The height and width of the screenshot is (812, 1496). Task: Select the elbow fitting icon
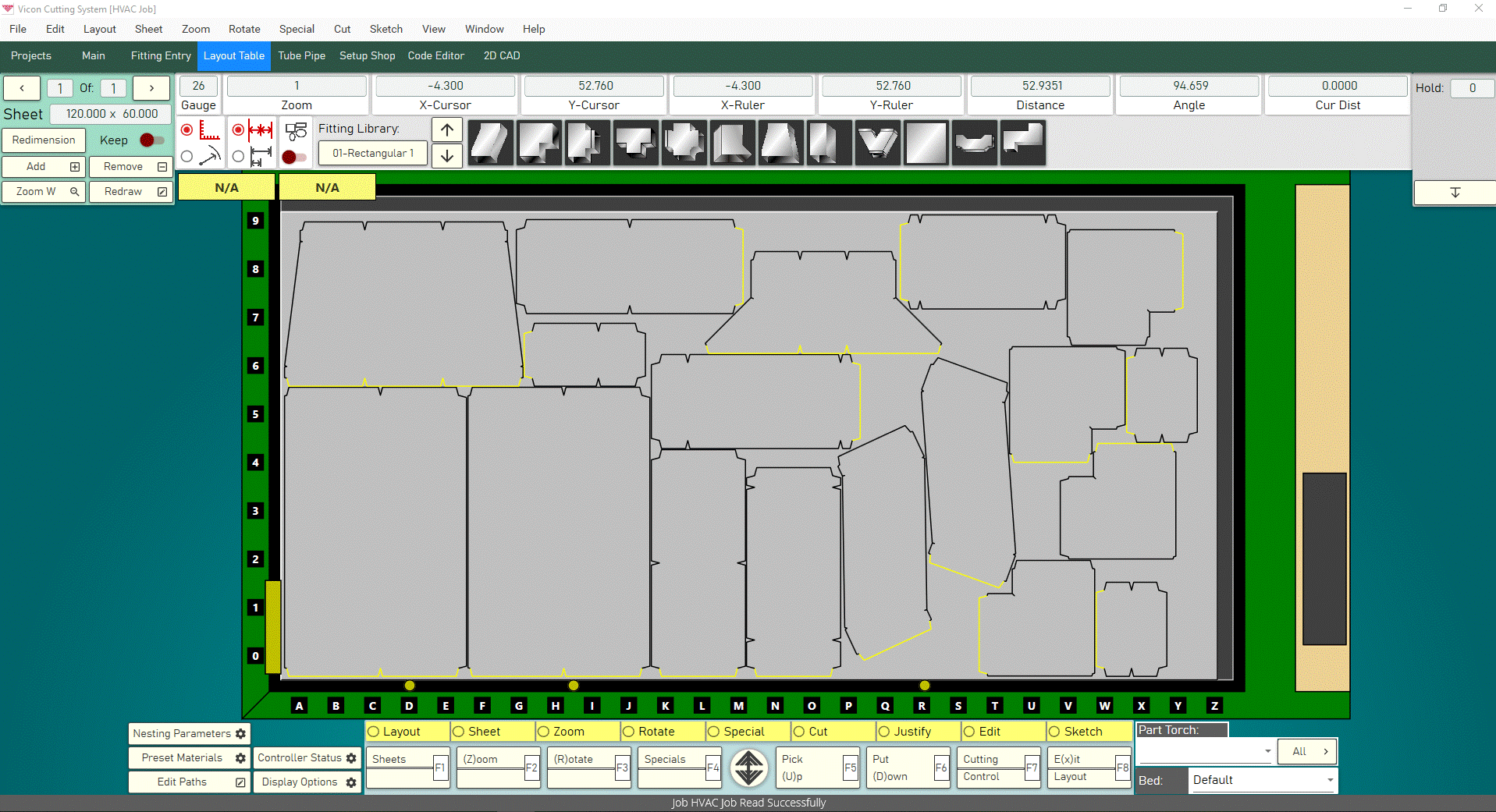click(x=538, y=143)
